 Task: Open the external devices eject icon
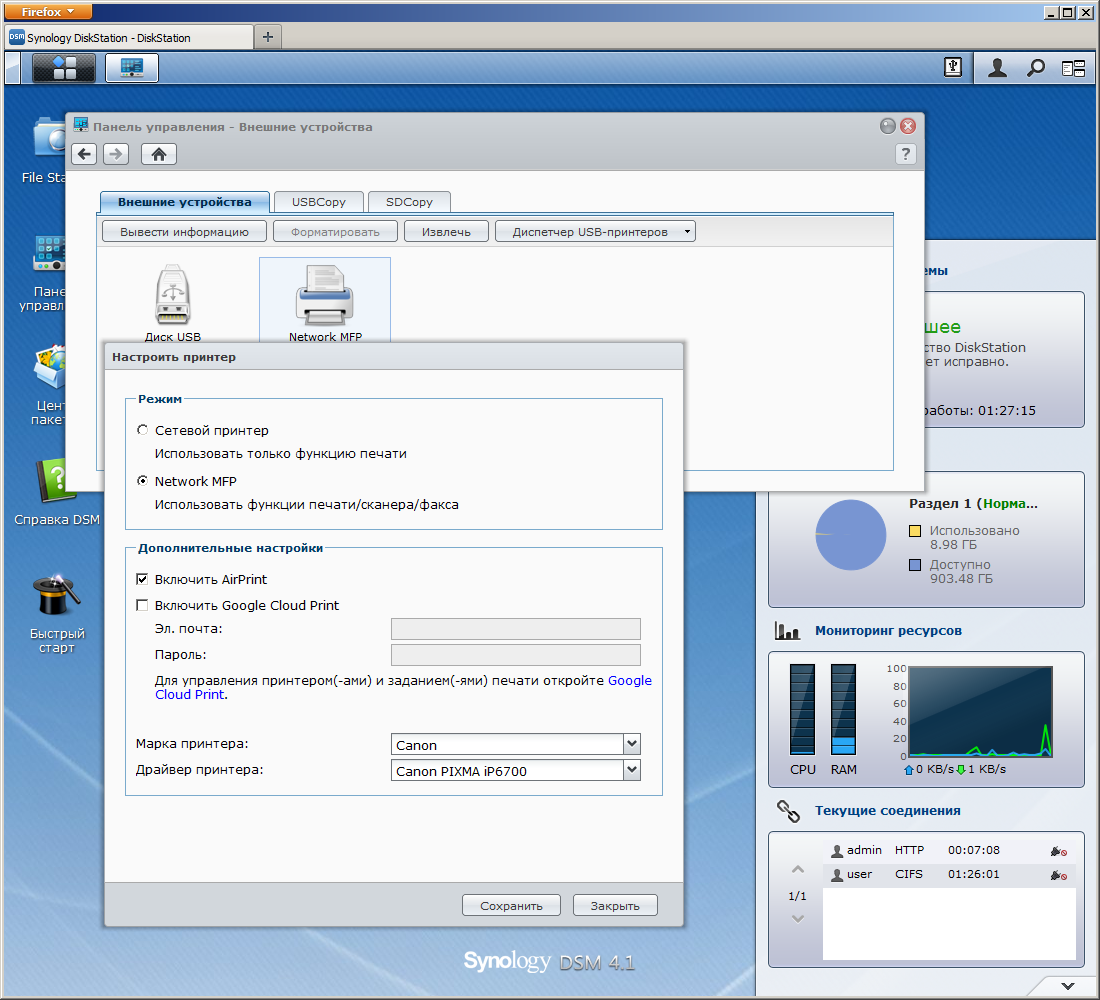(953, 68)
